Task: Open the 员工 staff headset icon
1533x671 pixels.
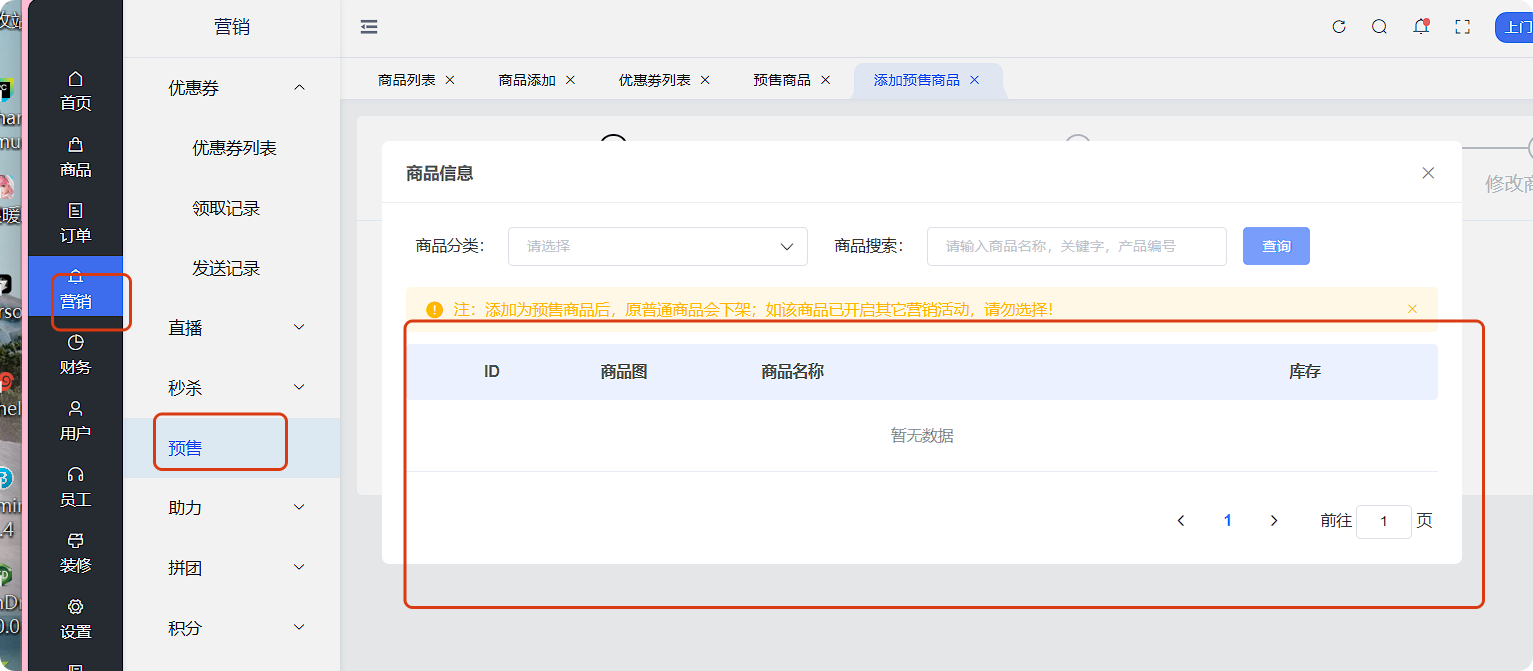Action: coord(75,475)
